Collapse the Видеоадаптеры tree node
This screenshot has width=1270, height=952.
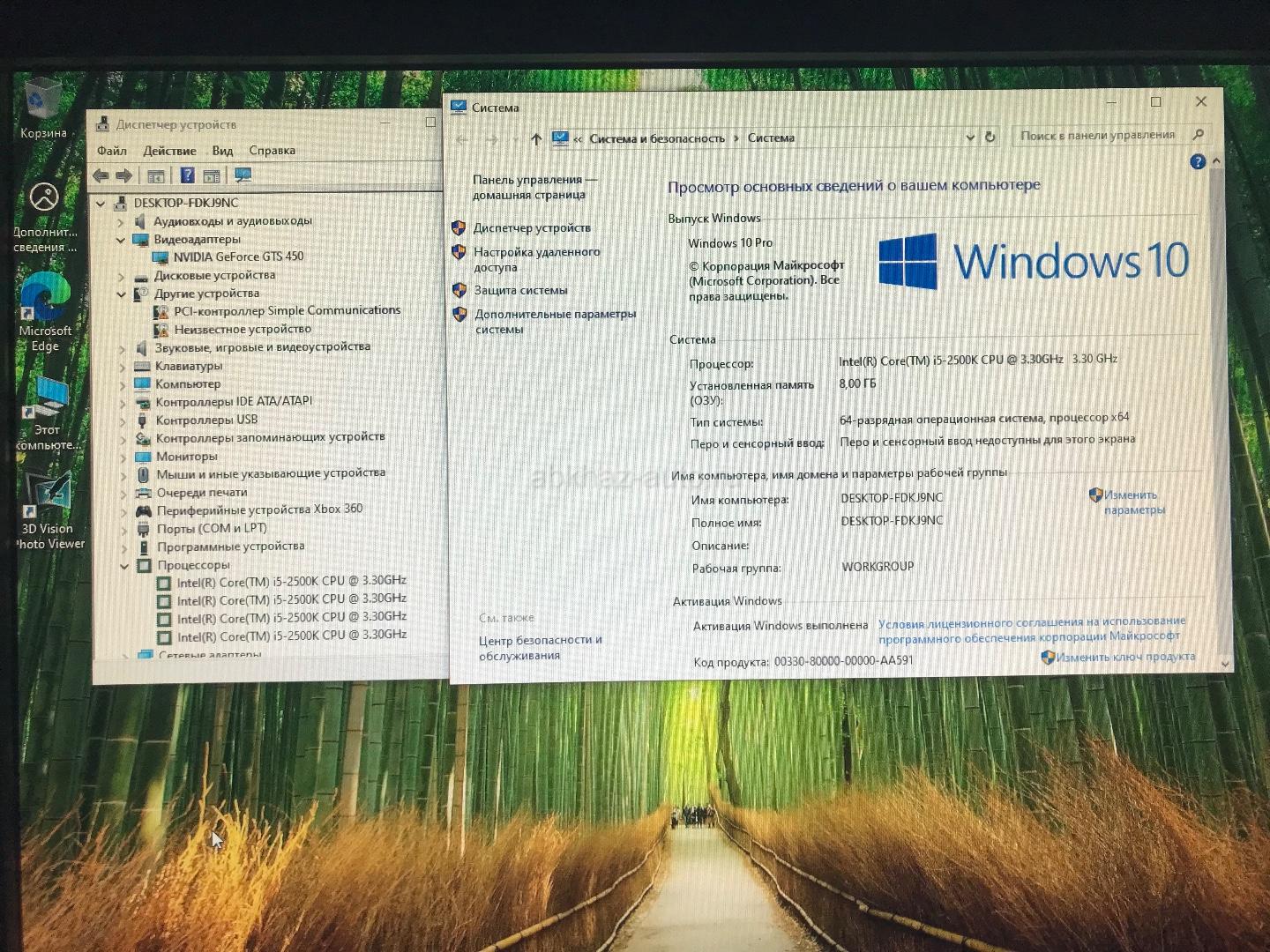pyautogui.click(x=121, y=240)
